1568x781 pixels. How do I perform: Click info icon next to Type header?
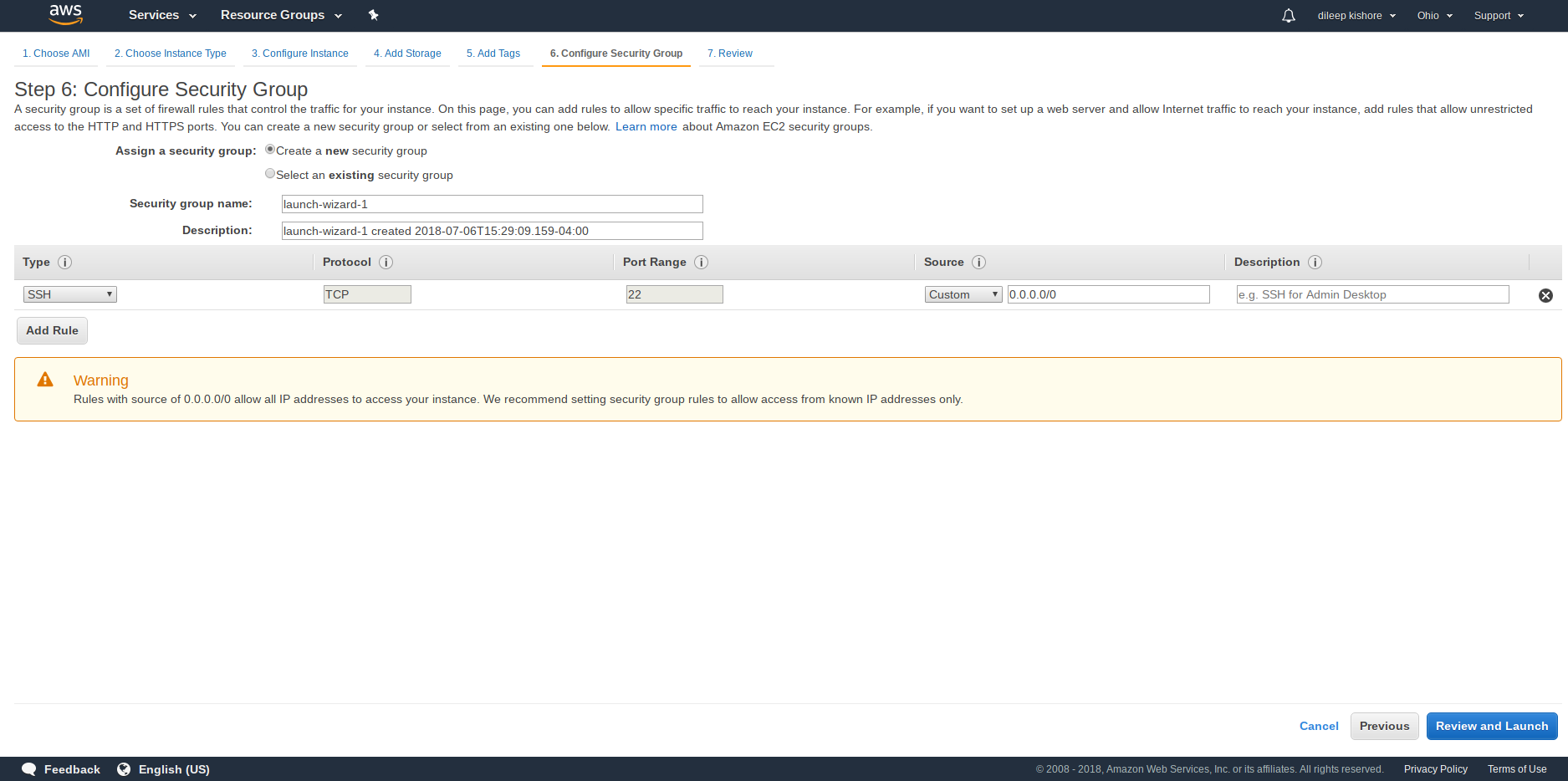click(64, 262)
